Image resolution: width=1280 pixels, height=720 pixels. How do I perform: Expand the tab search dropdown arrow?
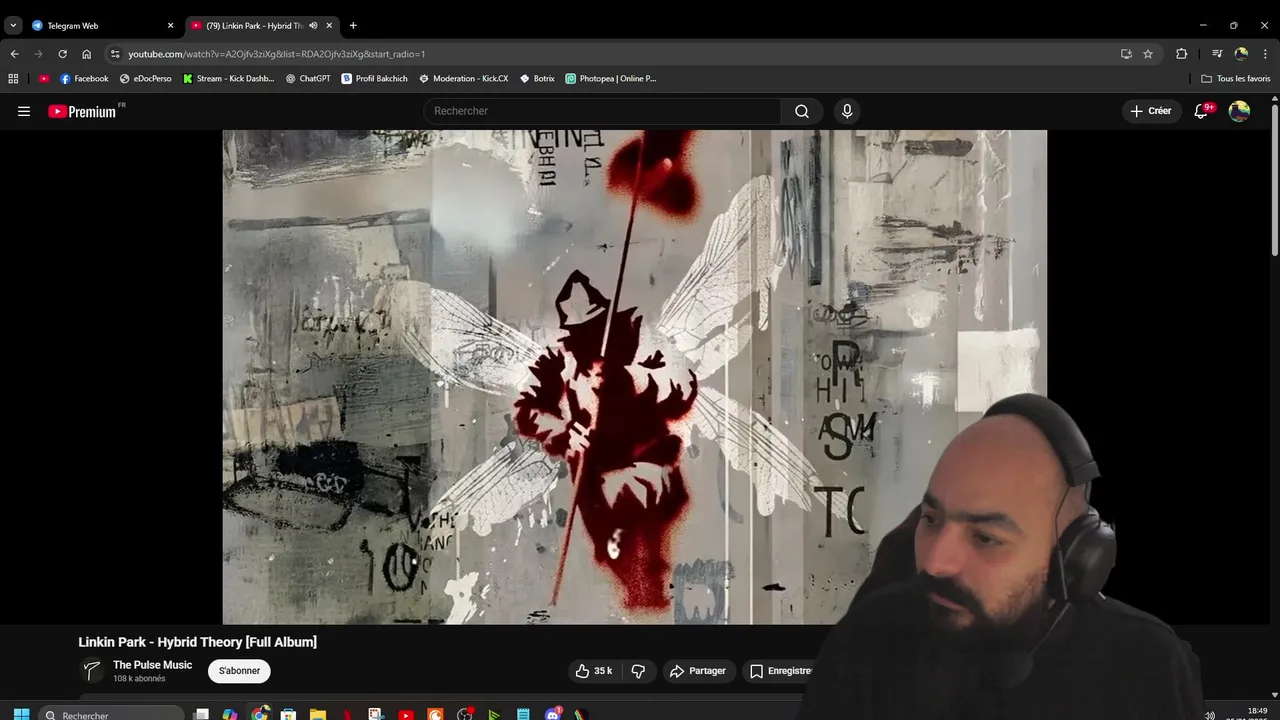pos(13,25)
